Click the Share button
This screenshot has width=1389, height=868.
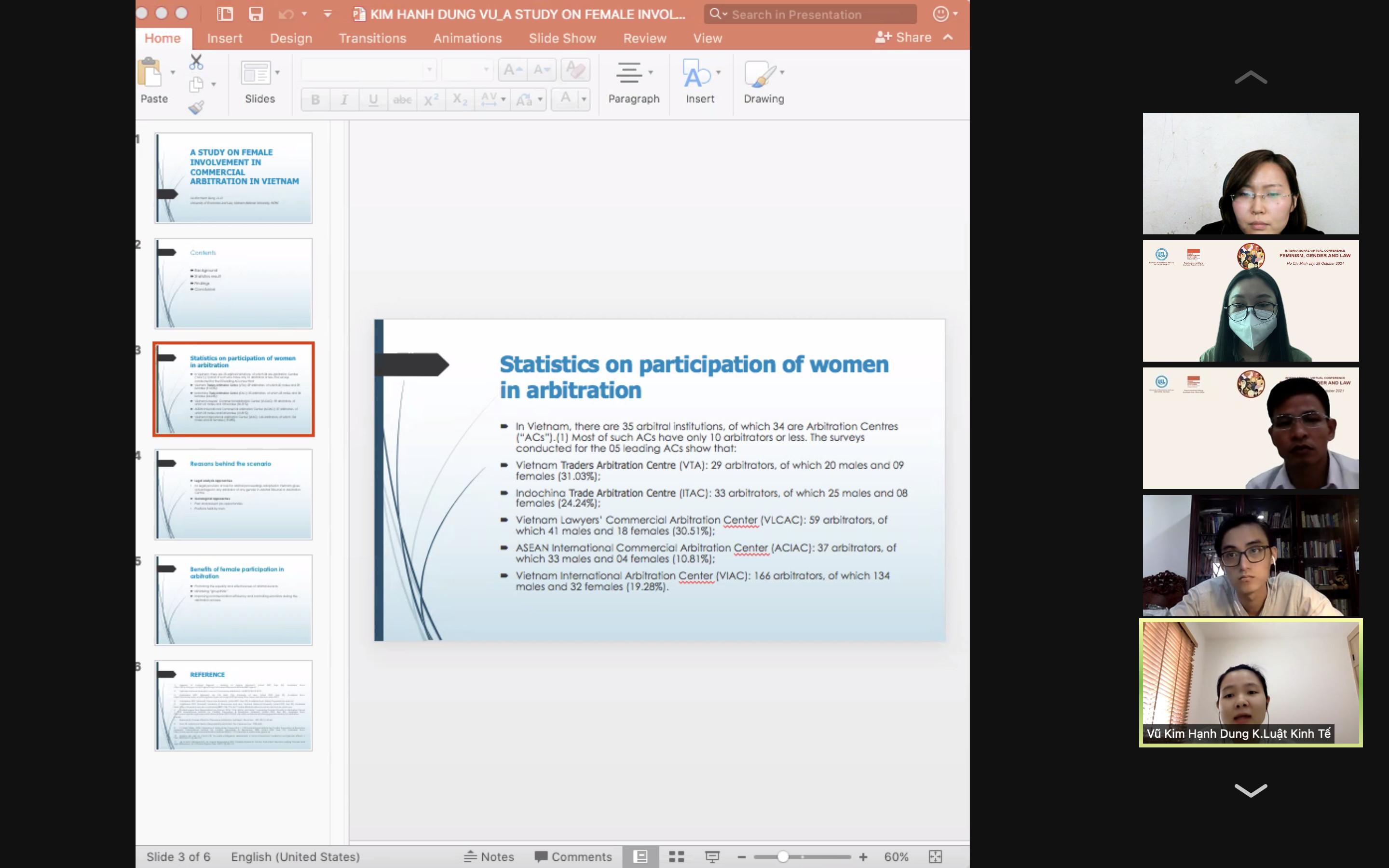pyautogui.click(x=903, y=37)
